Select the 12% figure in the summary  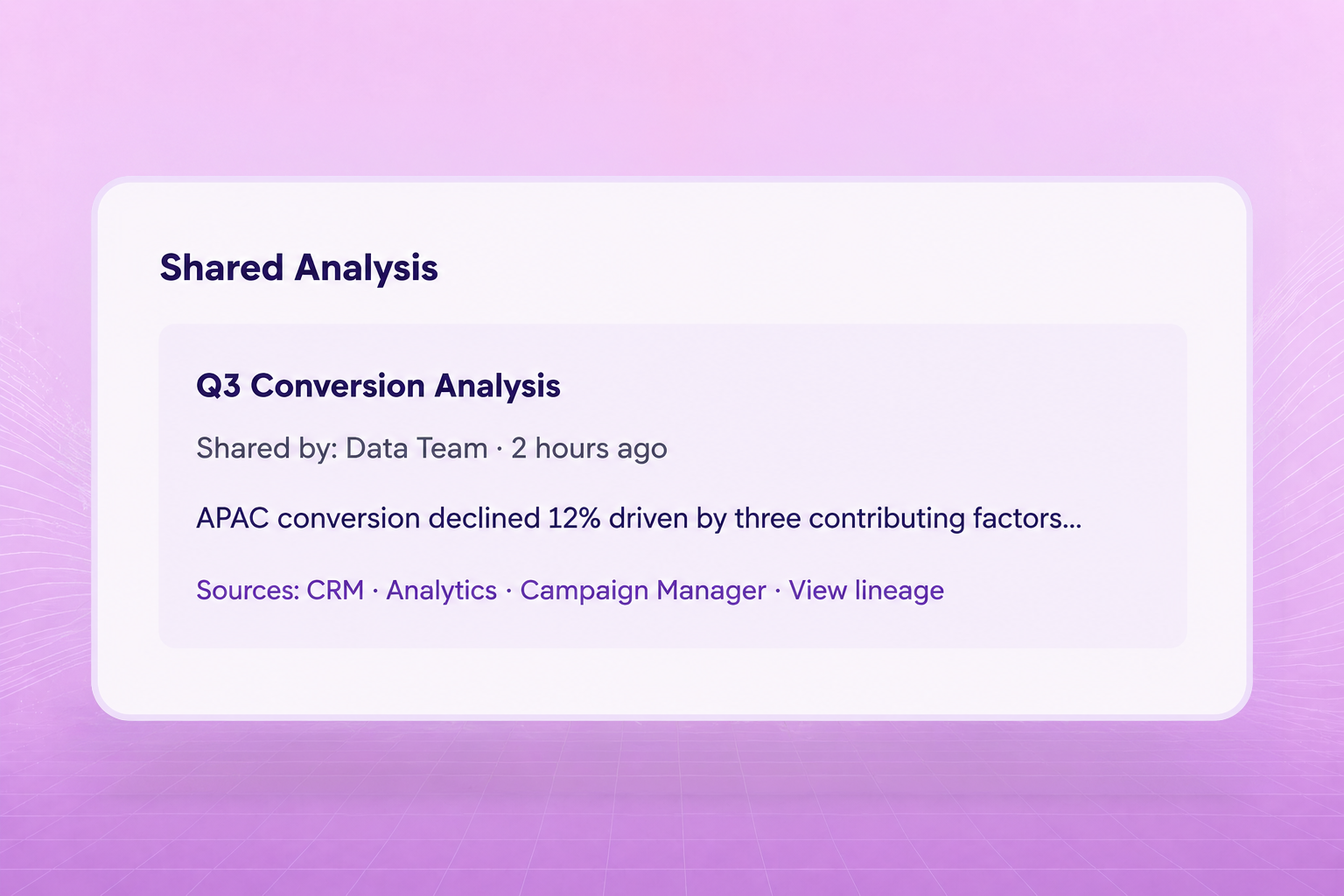pyautogui.click(x=574, y=518)
